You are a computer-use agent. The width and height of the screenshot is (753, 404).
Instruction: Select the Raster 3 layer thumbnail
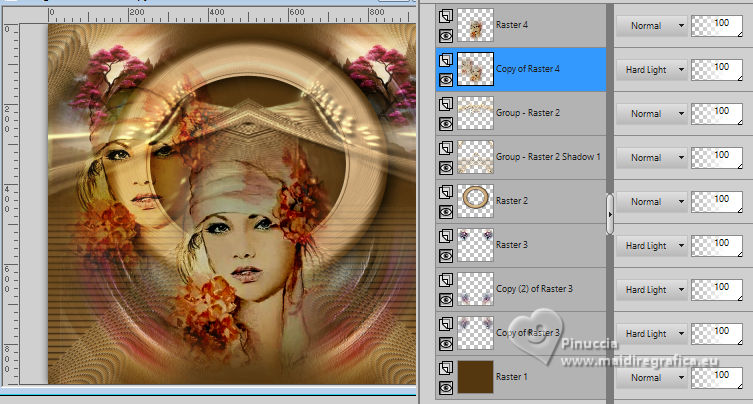[475, 245]
